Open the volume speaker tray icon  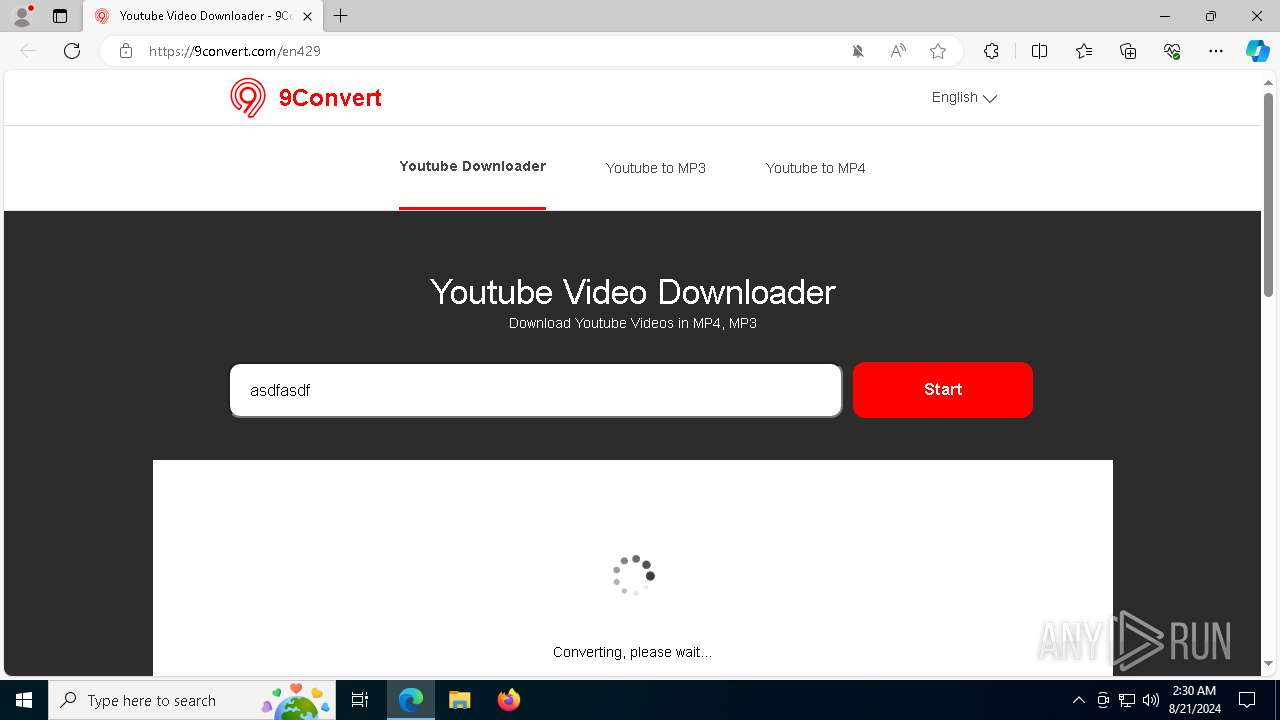[1151, 700]
